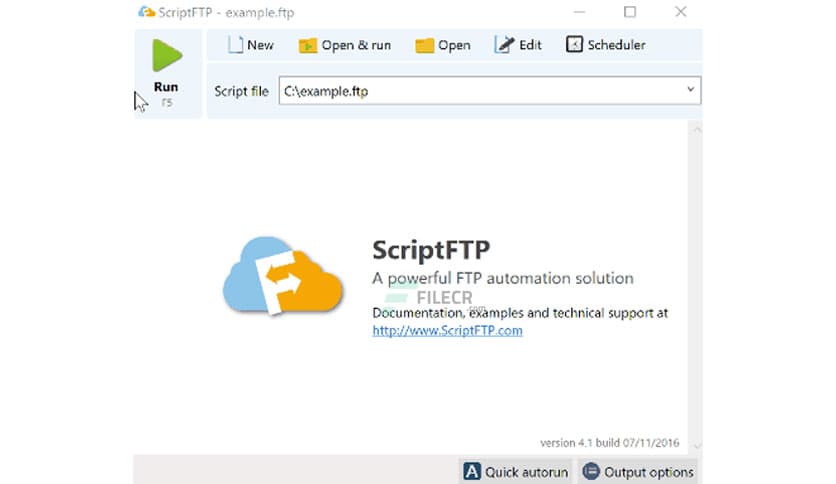Viewport: 836px width, 484px height.
Task: Open a script file with Open
Action: point(443,45)
